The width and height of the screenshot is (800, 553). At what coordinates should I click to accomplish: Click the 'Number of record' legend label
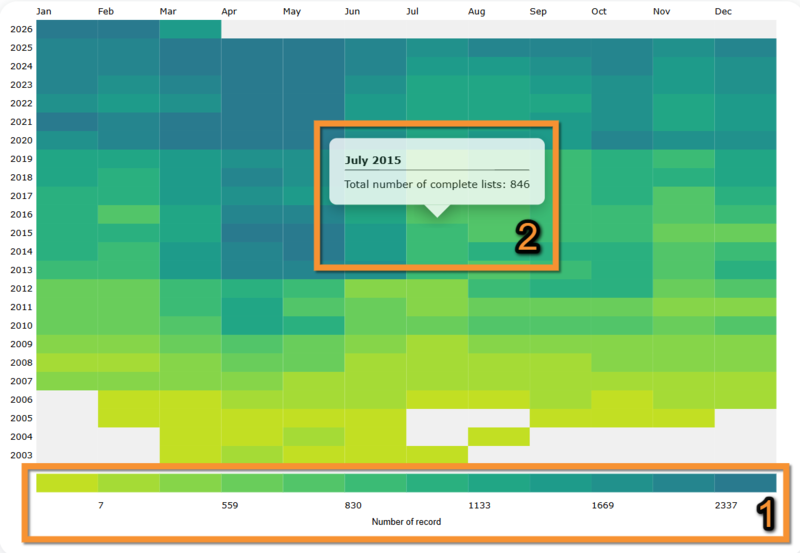coord(406,522)
